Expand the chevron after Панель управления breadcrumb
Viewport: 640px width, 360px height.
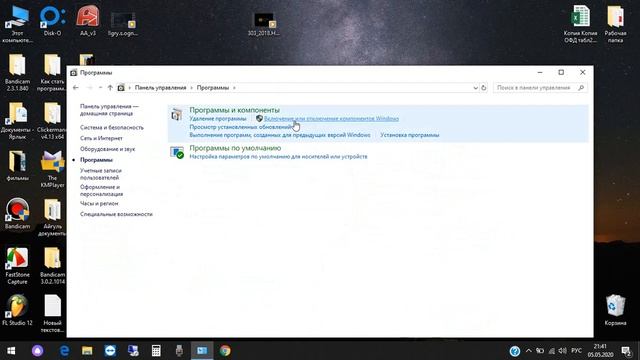pos(191,87)
